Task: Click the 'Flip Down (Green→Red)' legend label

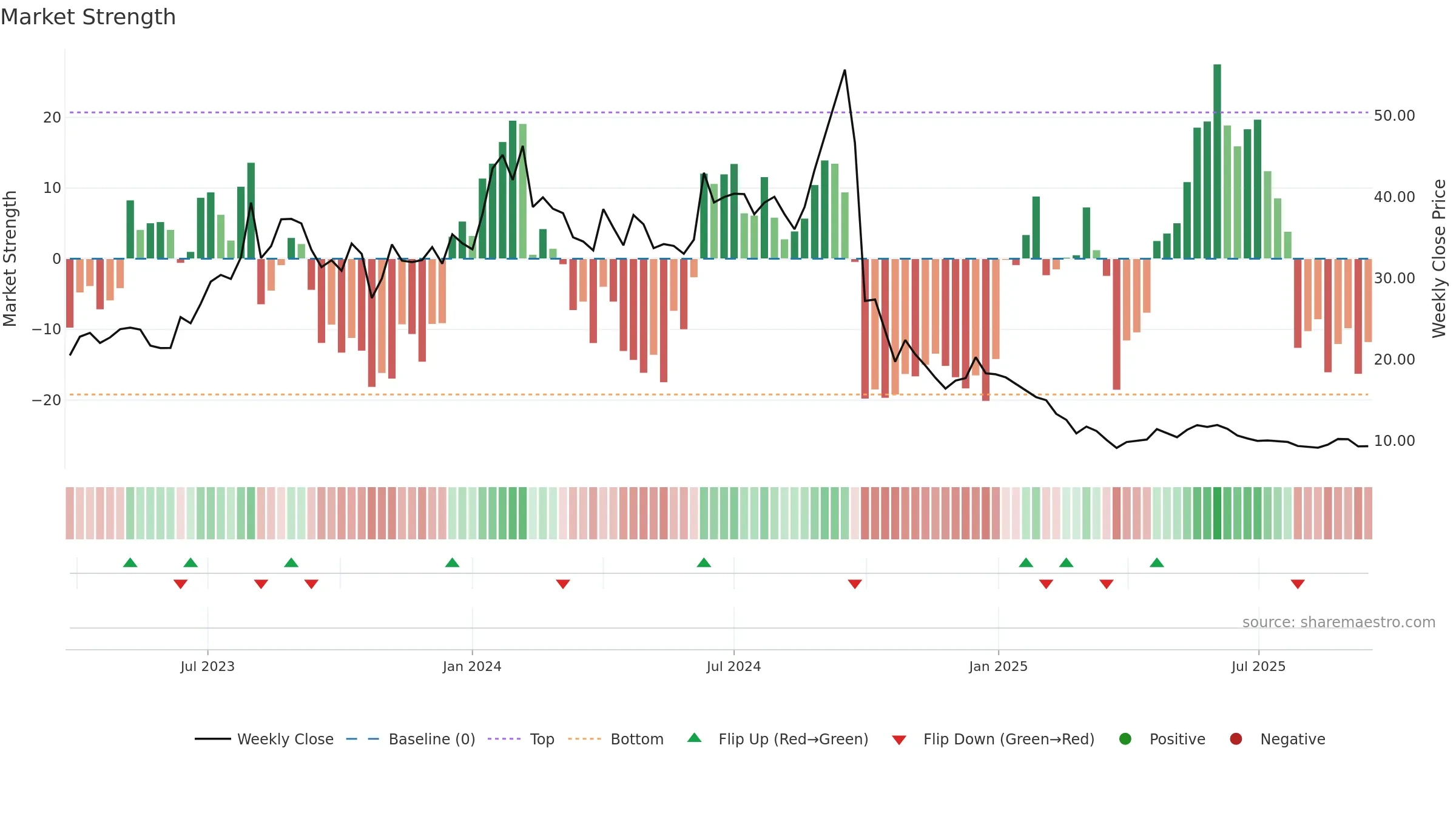Action: tap(1009, 740)
